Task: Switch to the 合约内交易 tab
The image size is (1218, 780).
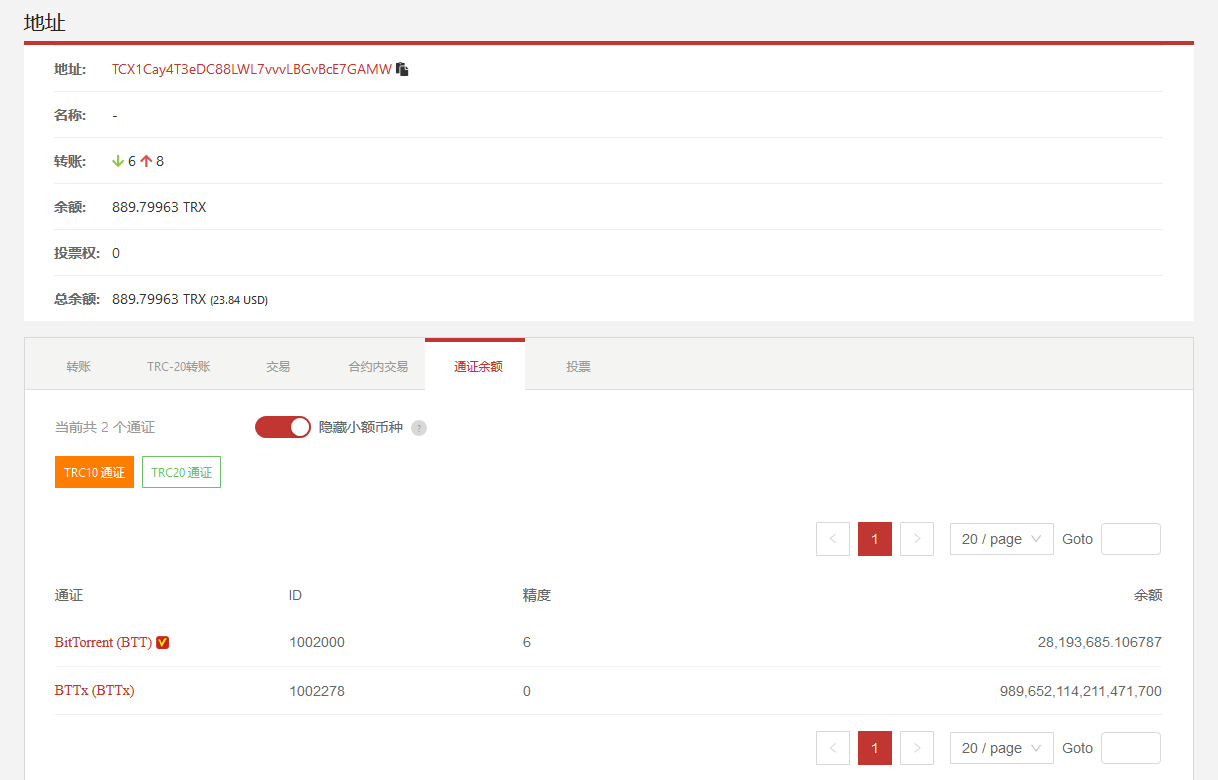Action: point(378,367)
